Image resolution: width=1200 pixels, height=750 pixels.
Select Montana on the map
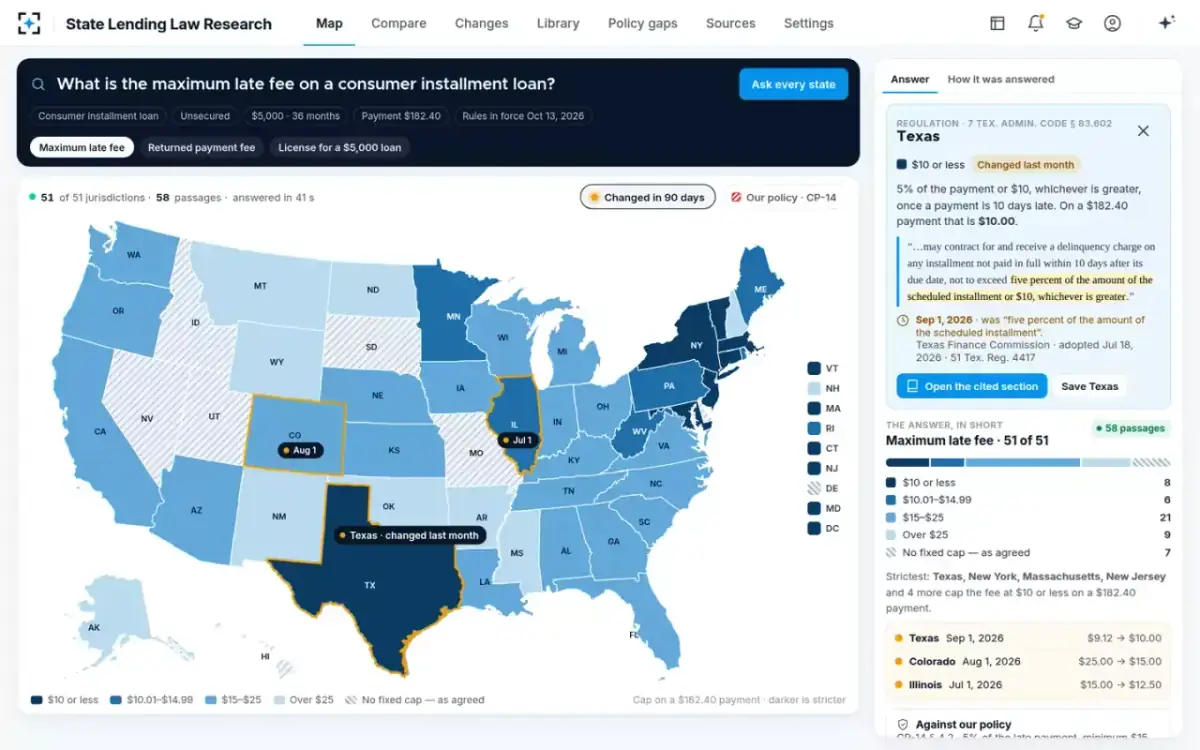[x=260, y=286]
